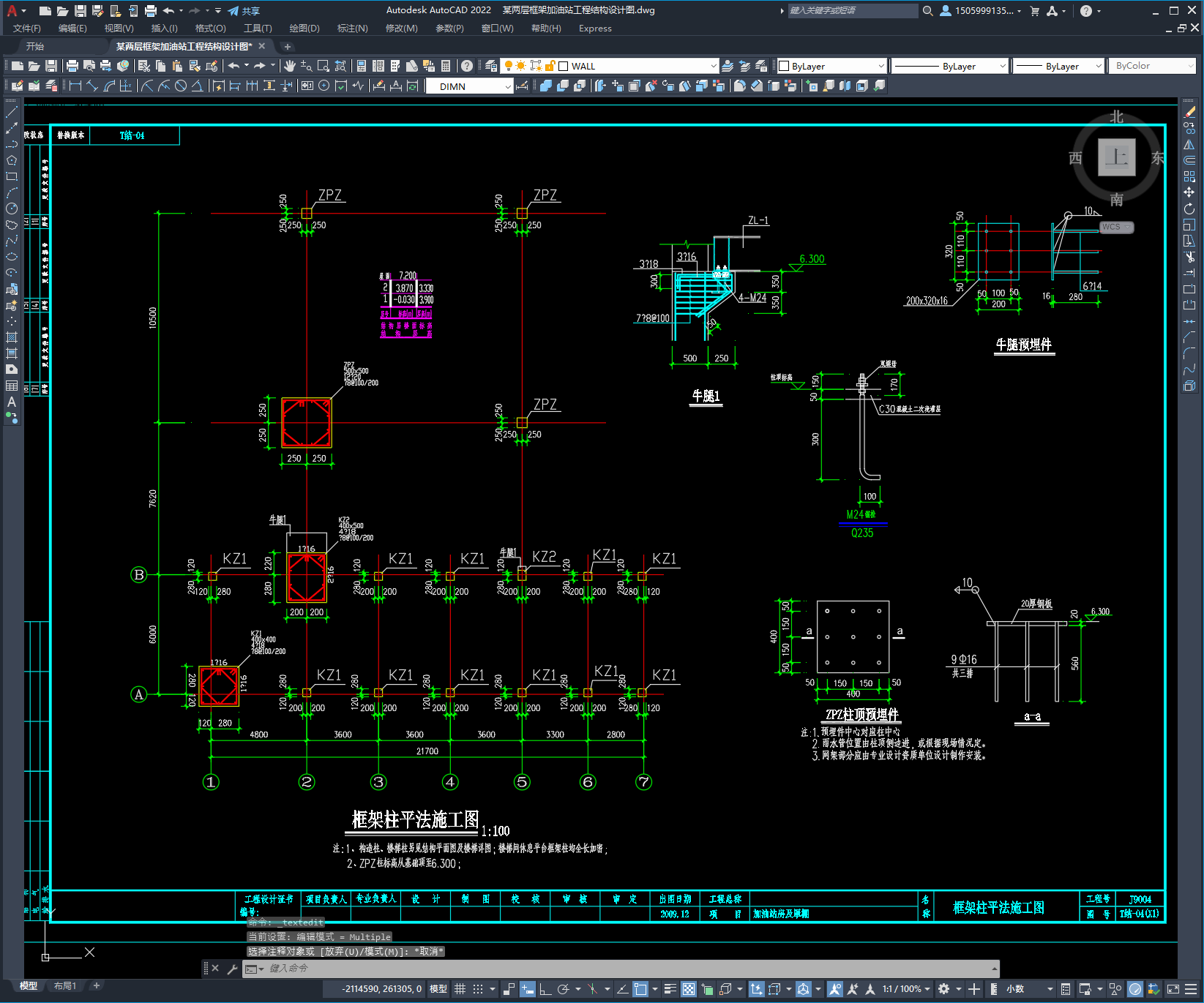Open the Help question mark icon in the standard toolbar
This screenshot has height=1003, width=1204.
pyautogui.click(x=467, y=66)
